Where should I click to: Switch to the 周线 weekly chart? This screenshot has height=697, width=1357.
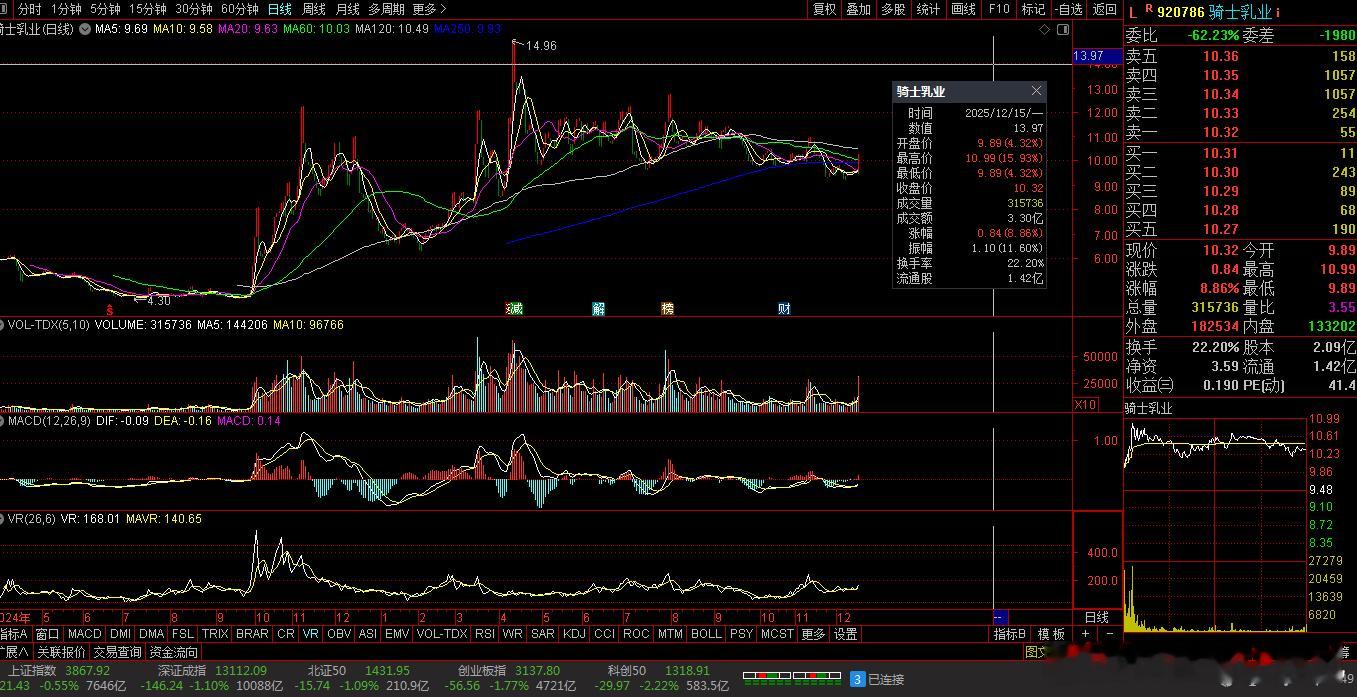[314, 9]
